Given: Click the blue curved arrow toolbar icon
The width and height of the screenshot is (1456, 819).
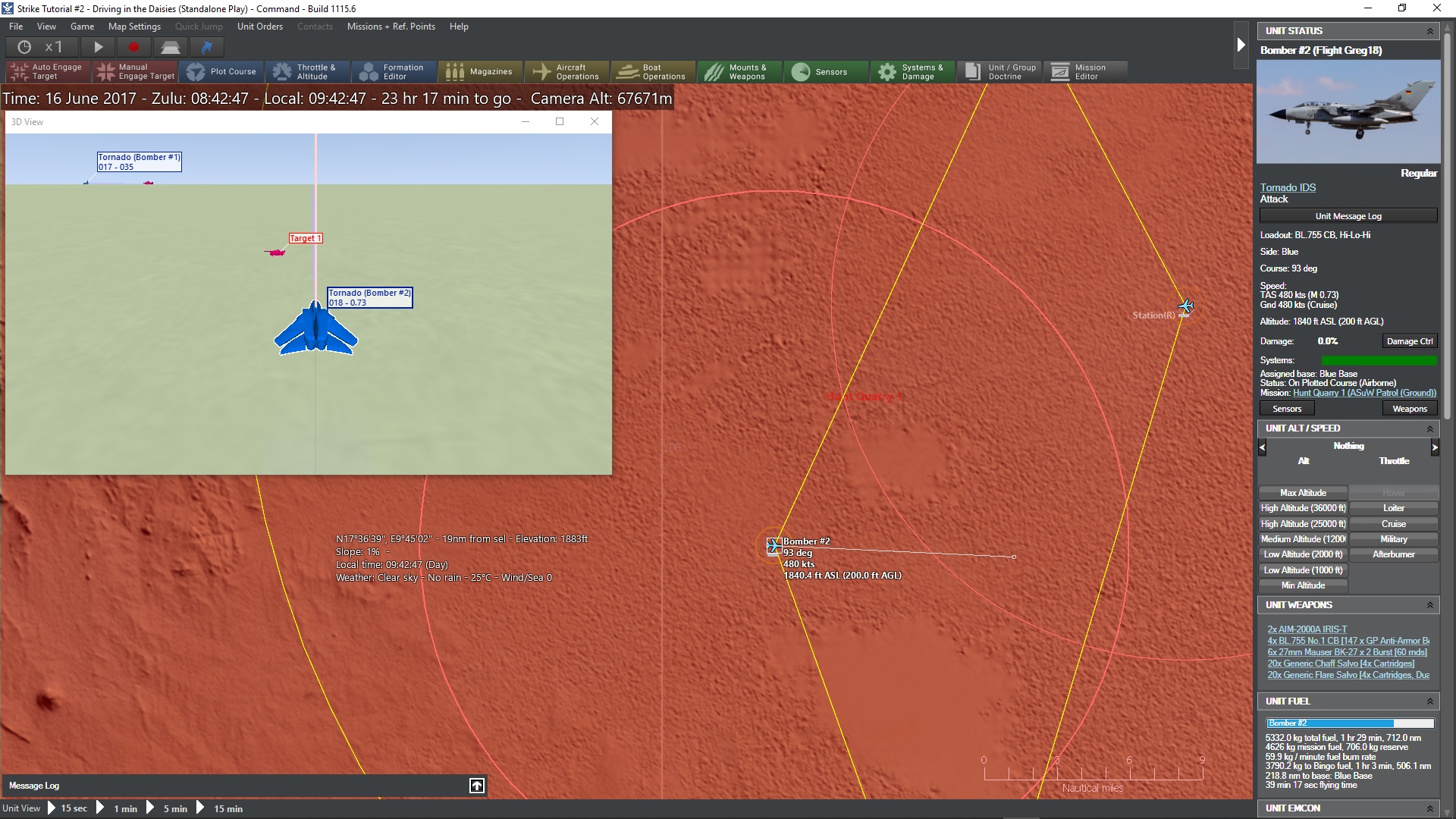Looking at the screenshot, I should pyautogui.click(x=206, y=47).
